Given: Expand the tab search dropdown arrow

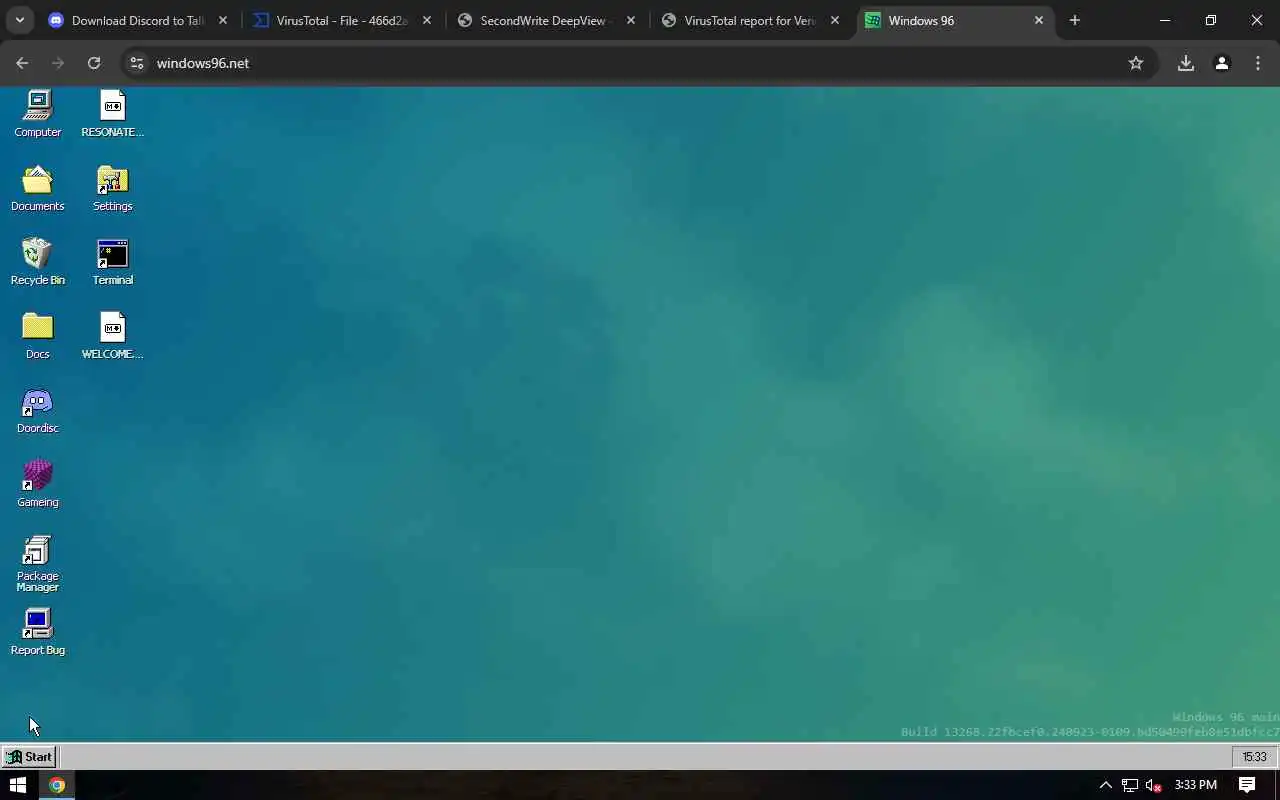Looking at the screenshot, I should pos(20,20).
